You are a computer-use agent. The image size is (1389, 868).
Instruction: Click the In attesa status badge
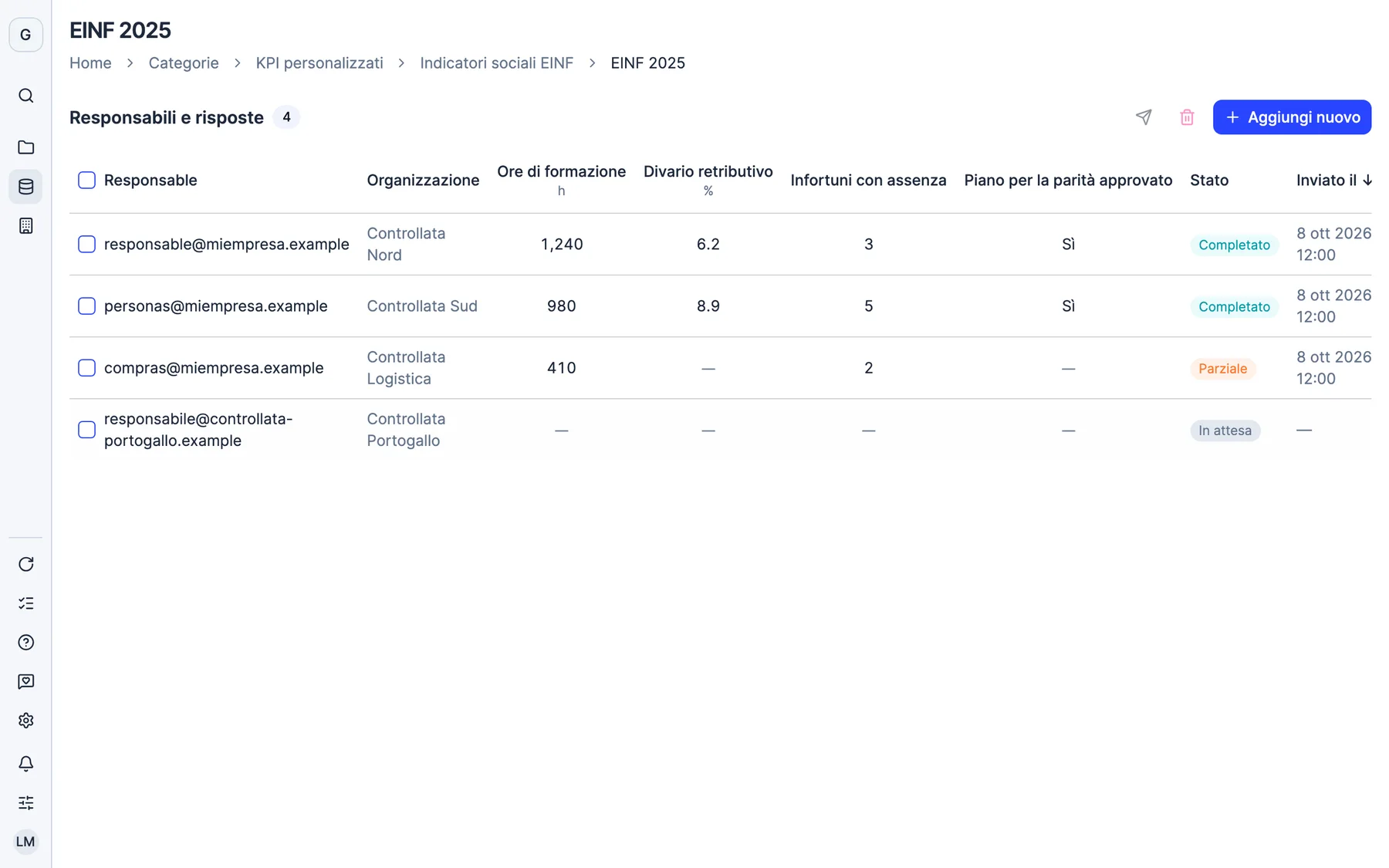click(x=1225, y=431)
